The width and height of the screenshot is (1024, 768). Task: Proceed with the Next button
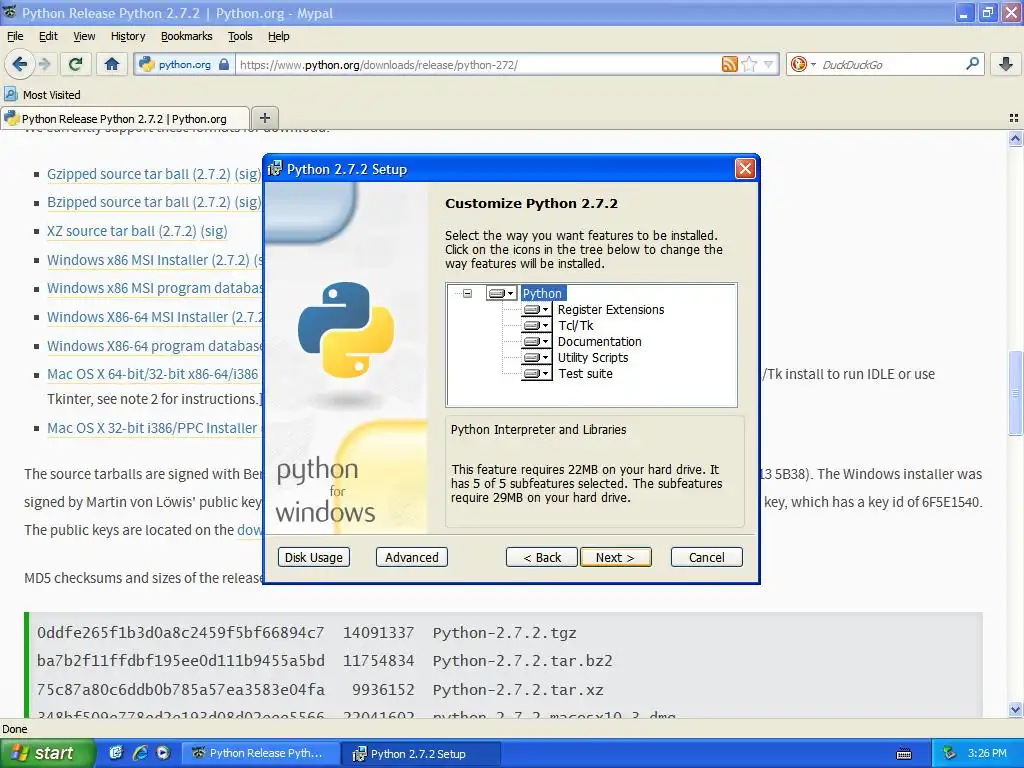(615, 557)
